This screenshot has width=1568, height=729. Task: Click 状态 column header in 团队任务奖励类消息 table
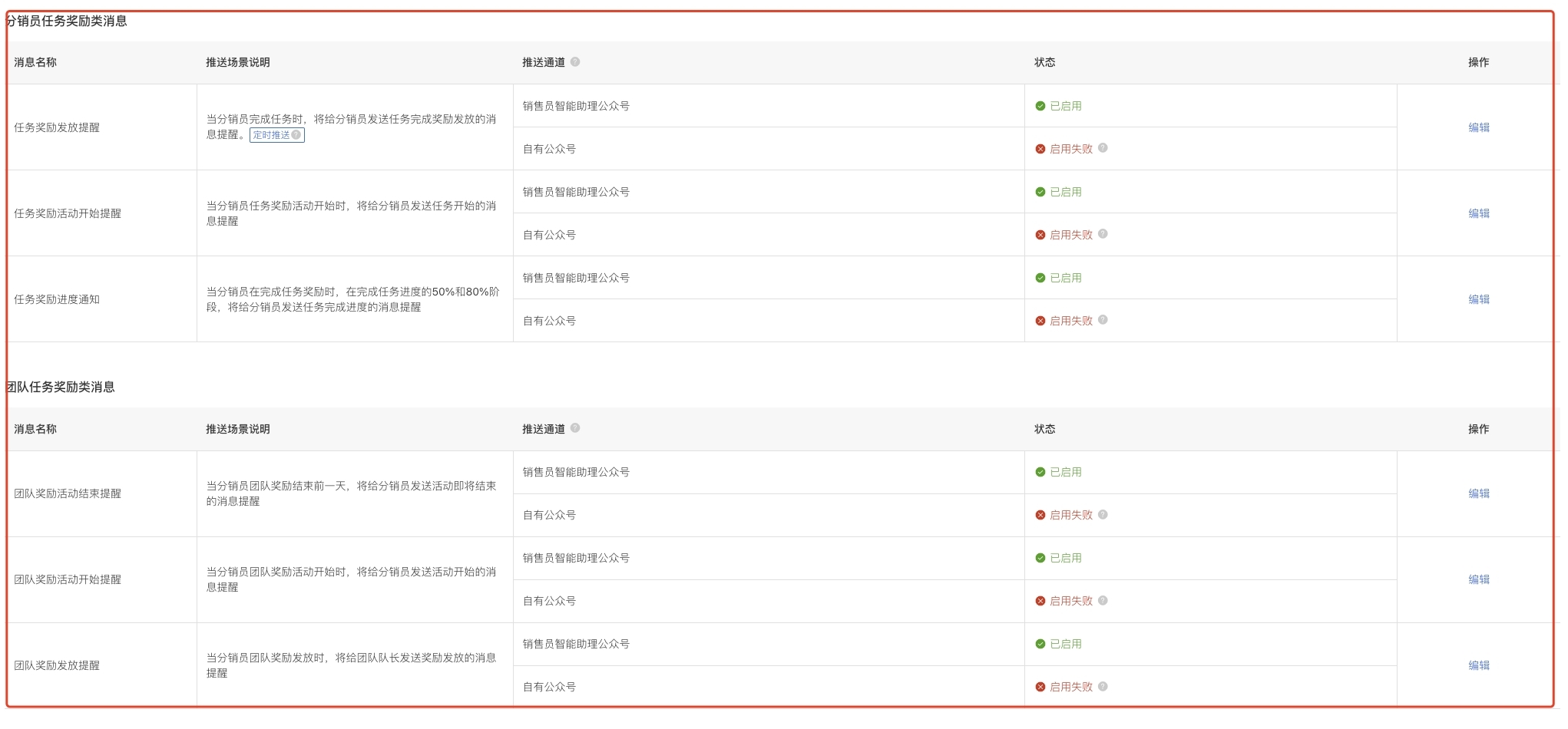[1044, 429]
